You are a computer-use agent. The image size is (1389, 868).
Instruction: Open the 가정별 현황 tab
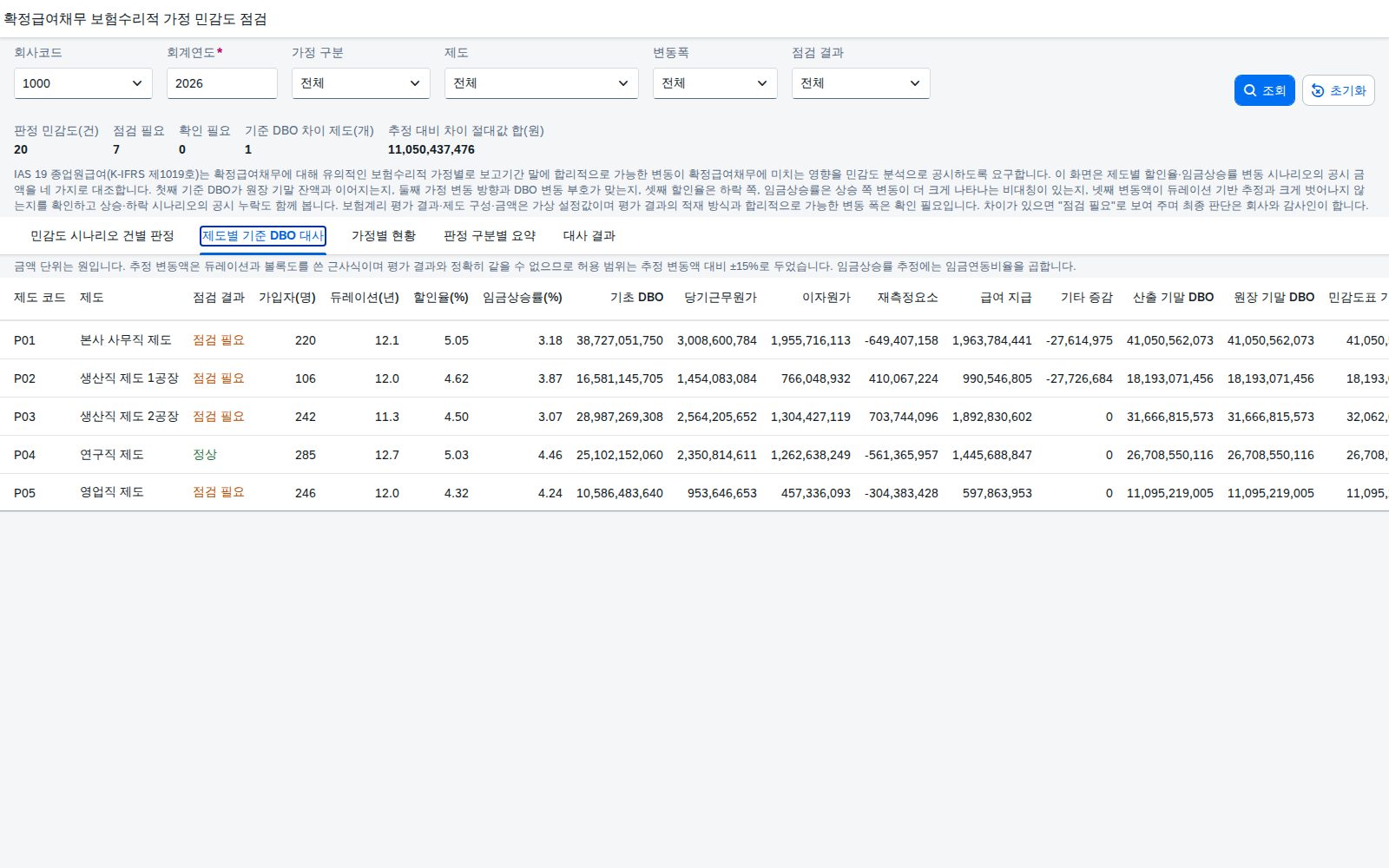[384, 236]
